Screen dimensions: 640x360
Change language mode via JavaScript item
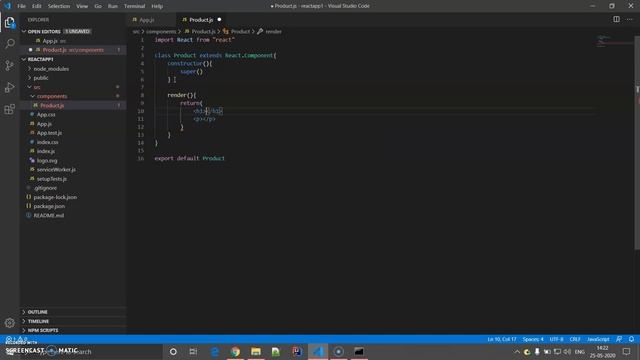tap(598, 339)
